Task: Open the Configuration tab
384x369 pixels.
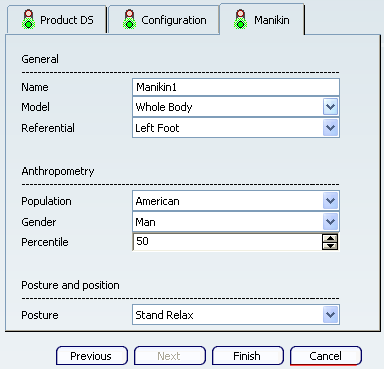Action: coord(164,20)
